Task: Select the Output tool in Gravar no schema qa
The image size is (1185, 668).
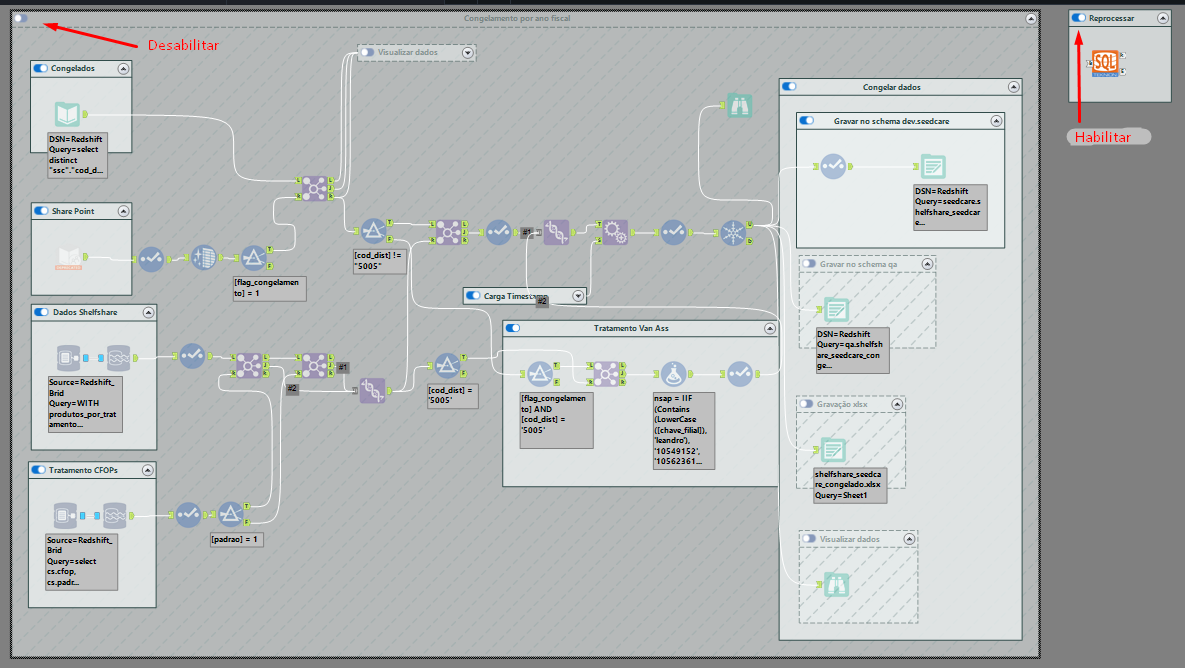Action: [836, 310]
